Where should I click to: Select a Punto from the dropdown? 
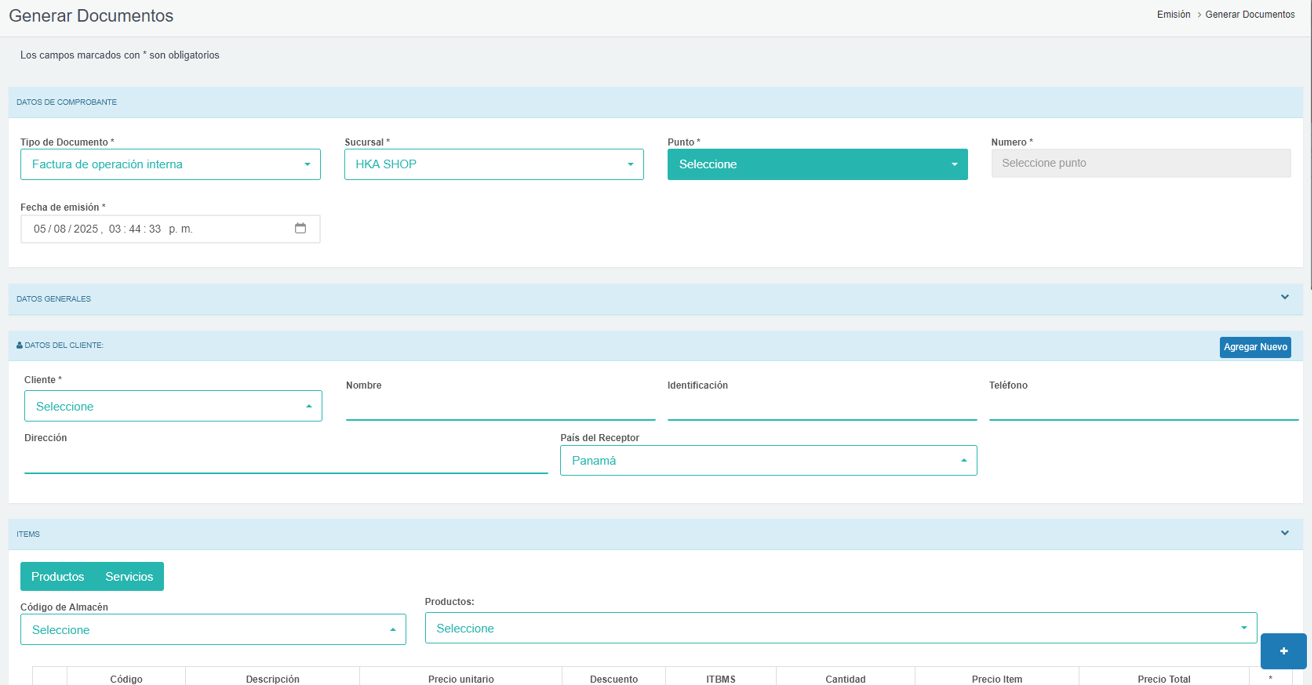(817, 164)
